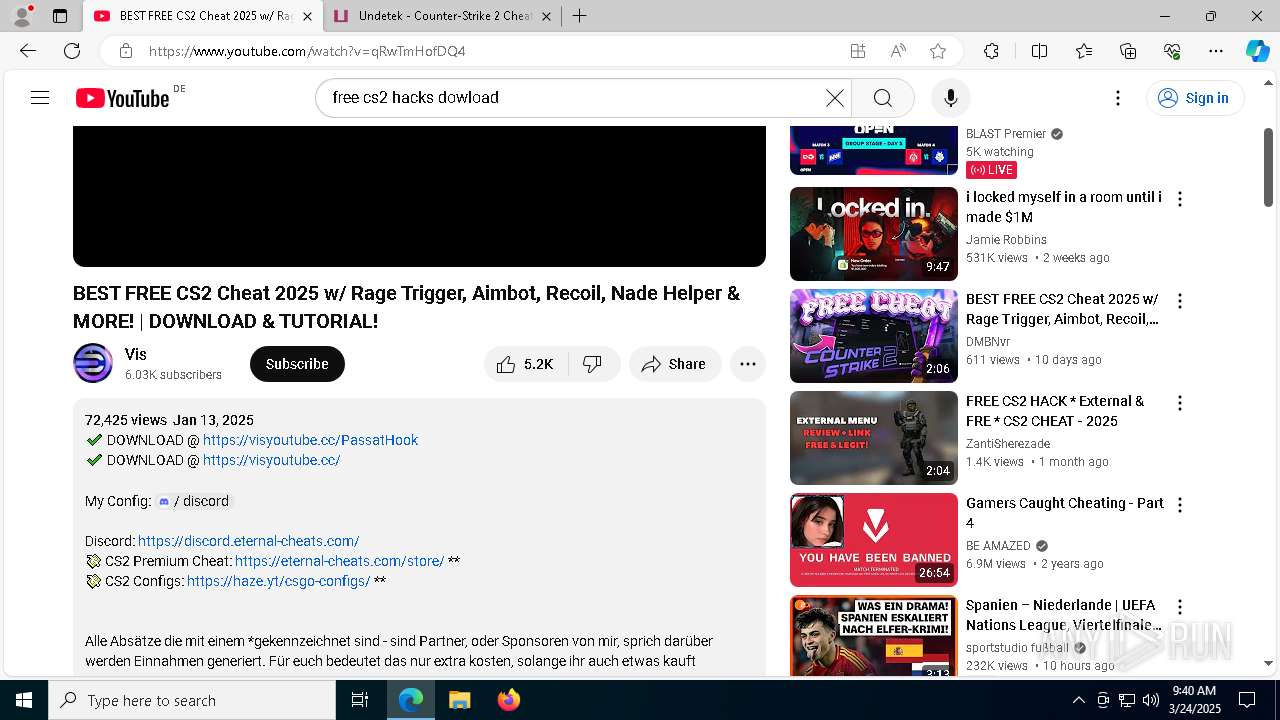Viewport: 1280px width, 720px height.
Task: Launch Copilot from the Edge toolbar
Action: click(x=1257, y=51)
